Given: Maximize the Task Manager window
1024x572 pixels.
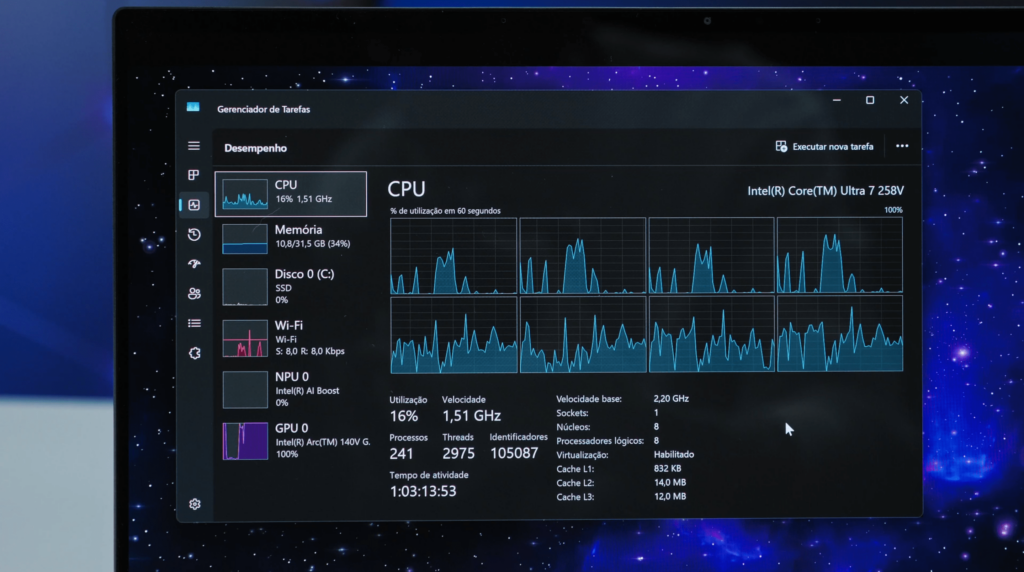Looking at the screenshot, I should click(870, 100).
